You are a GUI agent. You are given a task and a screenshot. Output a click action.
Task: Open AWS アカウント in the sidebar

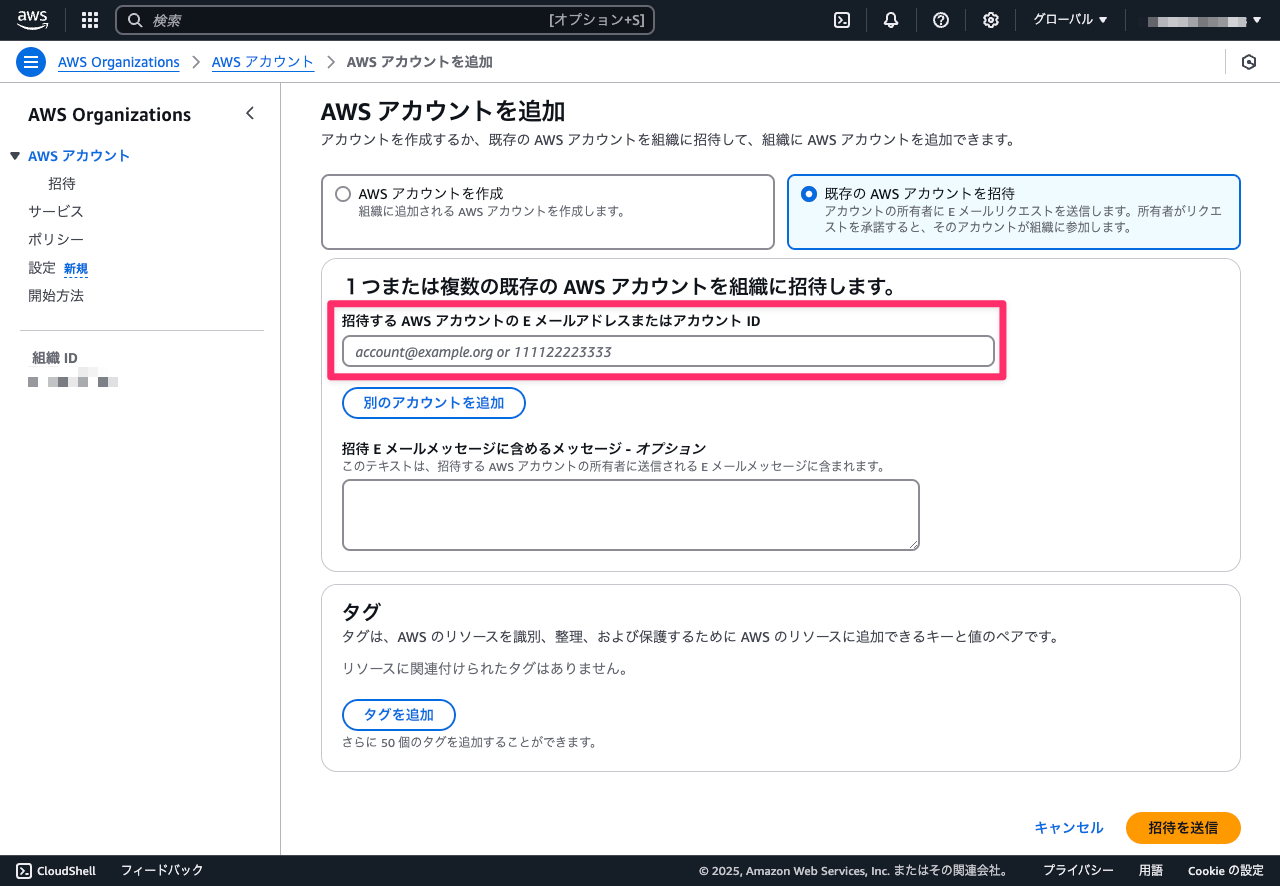[79, 156]
